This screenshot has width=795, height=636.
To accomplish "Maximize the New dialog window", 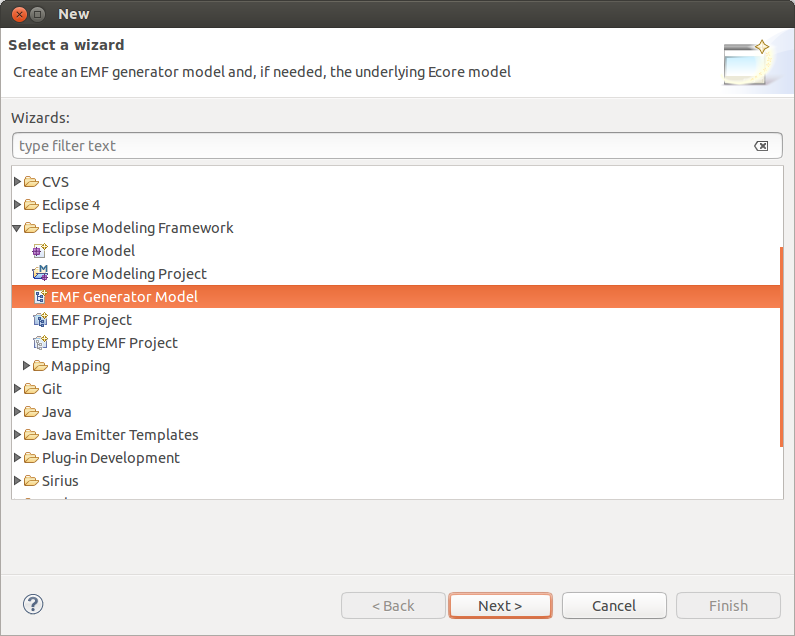I will pos(38,14).
